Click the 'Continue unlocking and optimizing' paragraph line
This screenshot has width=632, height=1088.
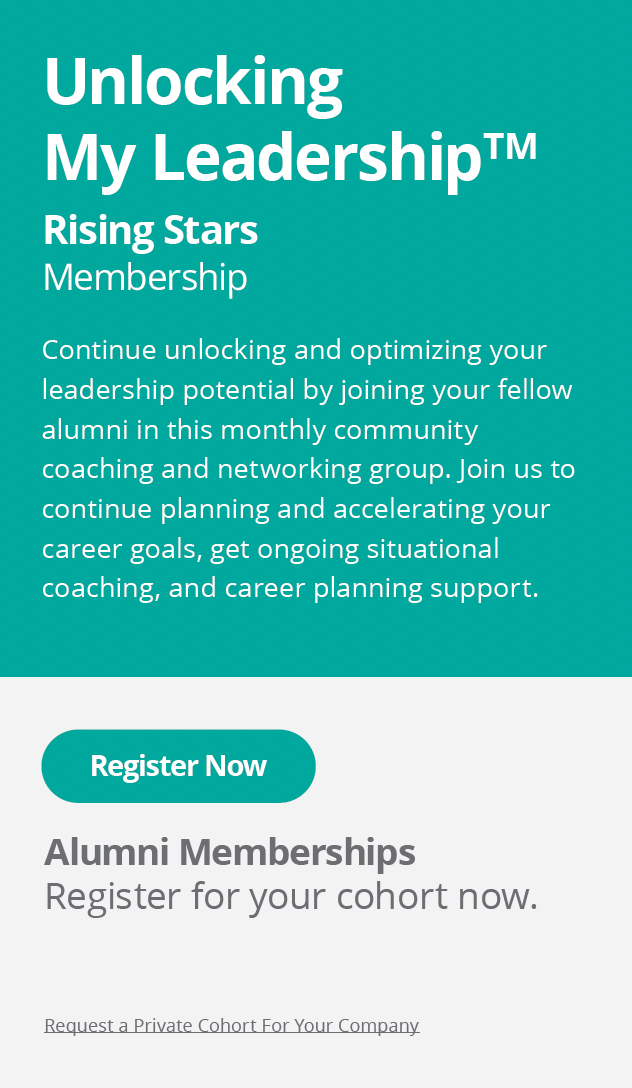pos(294,350)
